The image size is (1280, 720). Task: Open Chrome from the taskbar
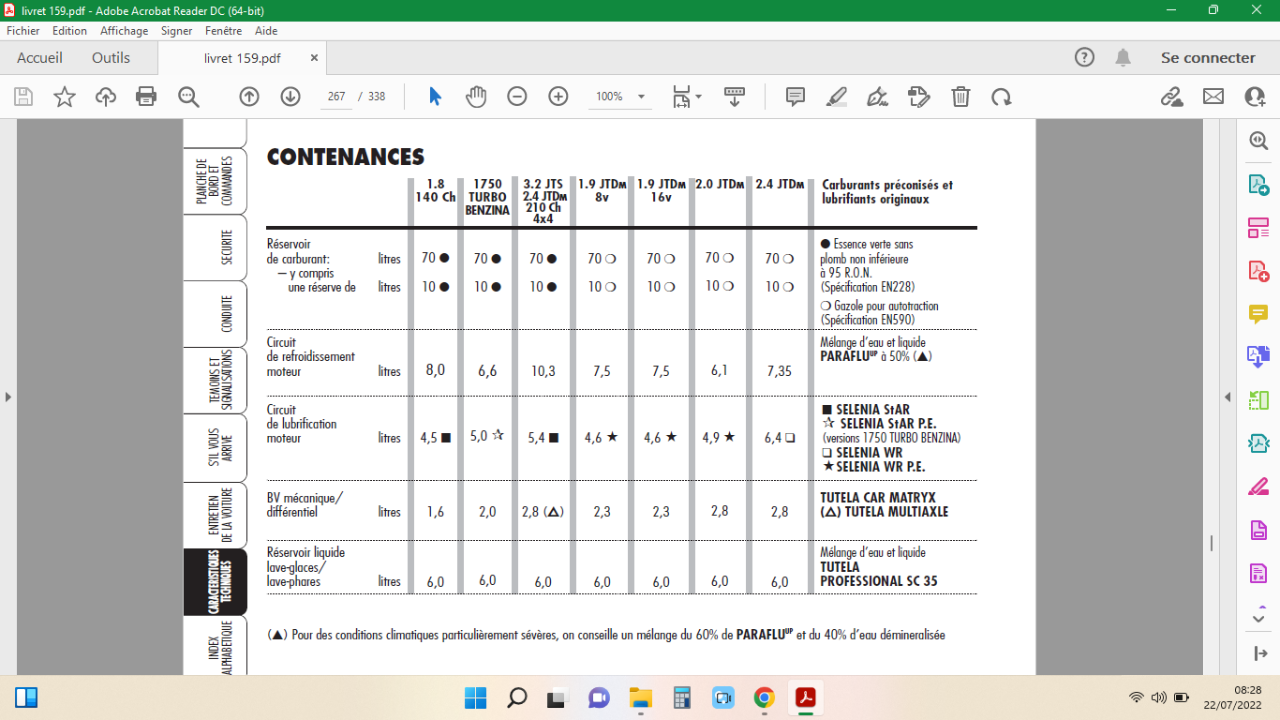pyautogui.click(x=763, y=698)
